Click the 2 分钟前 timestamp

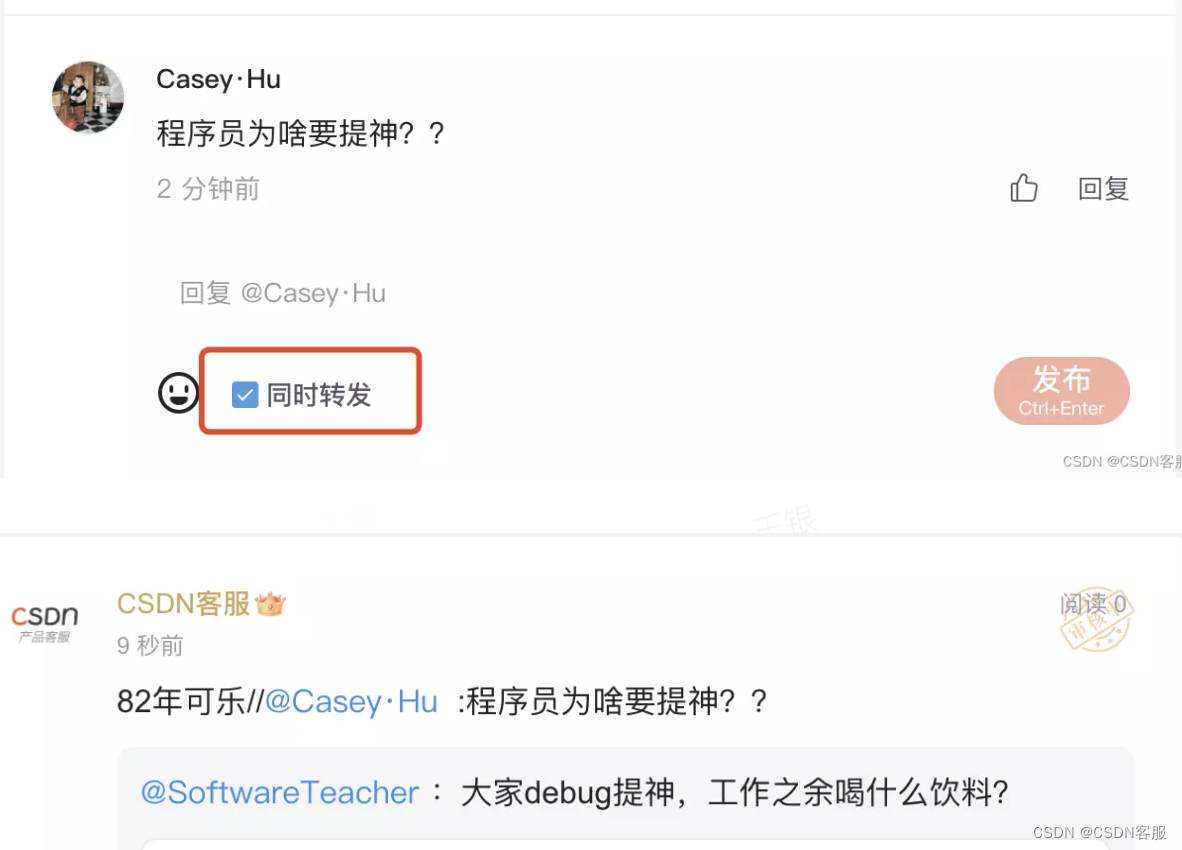(x=208, y=188)
